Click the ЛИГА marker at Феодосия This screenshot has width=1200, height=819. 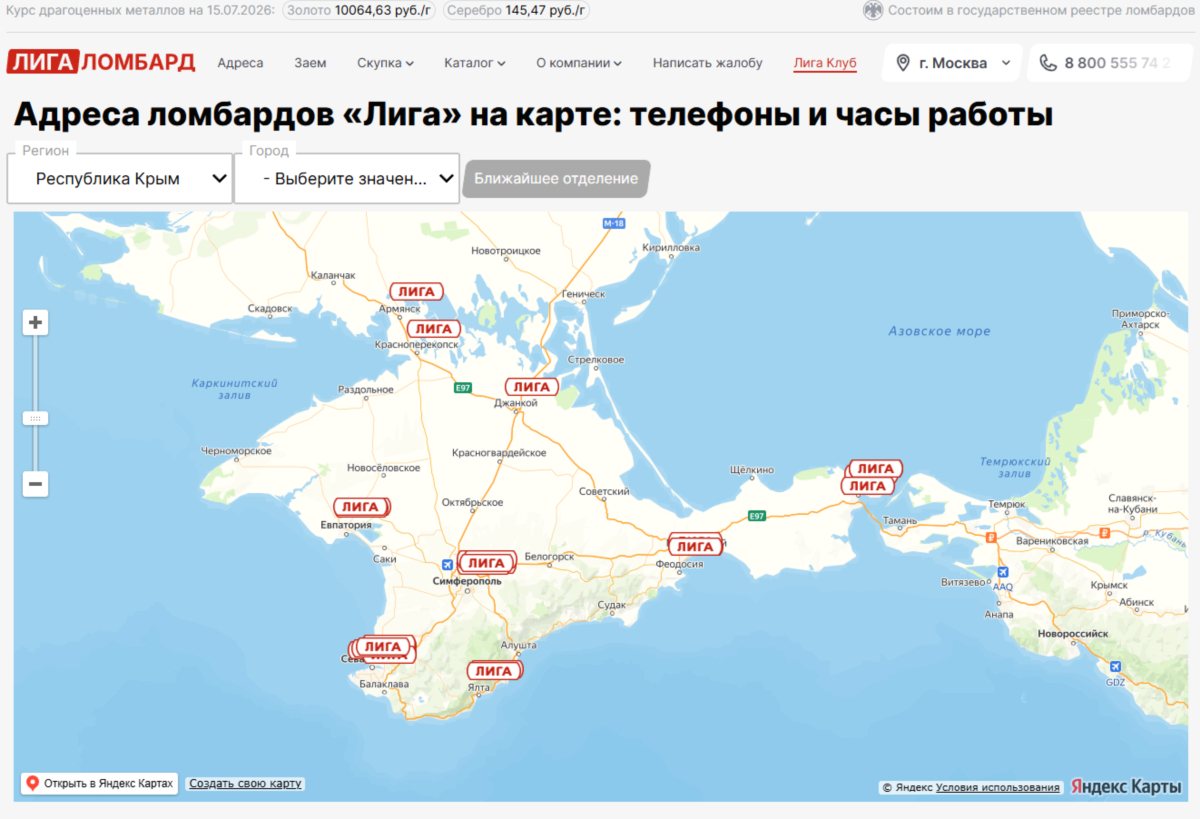coord(695,546)
